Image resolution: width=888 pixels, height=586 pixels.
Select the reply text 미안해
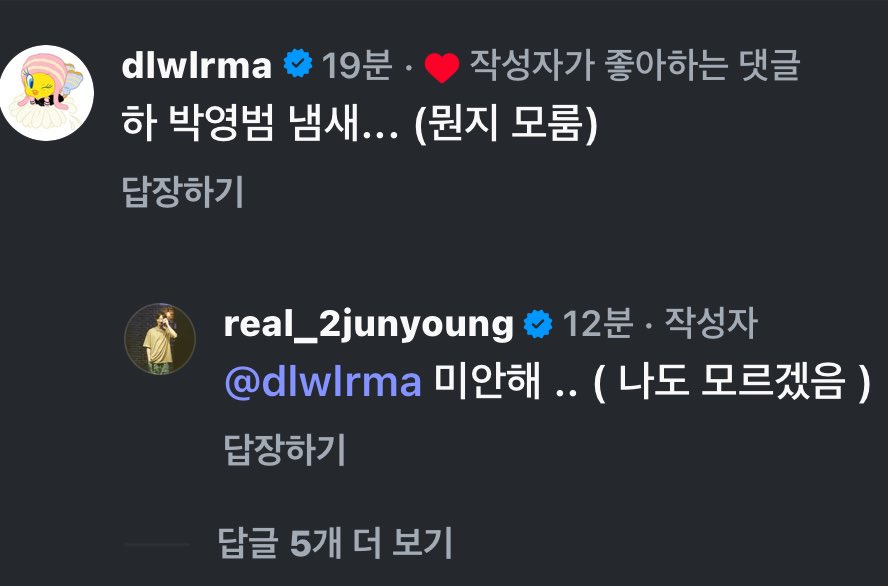(487, 380)
